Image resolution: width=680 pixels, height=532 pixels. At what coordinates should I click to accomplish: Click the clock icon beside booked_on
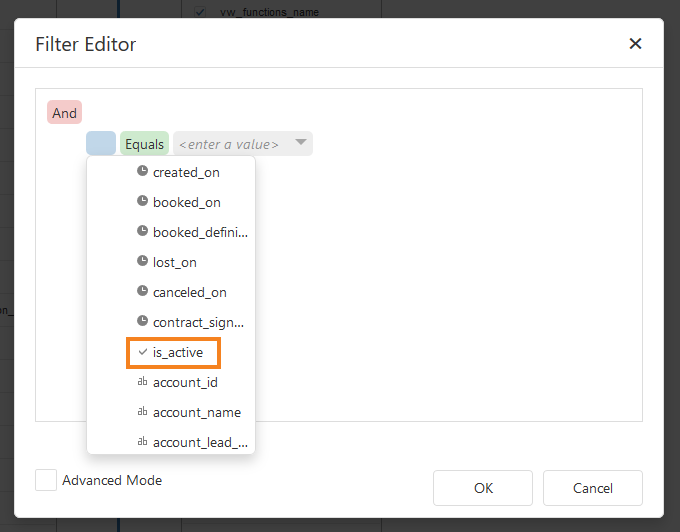click(142, 201)
